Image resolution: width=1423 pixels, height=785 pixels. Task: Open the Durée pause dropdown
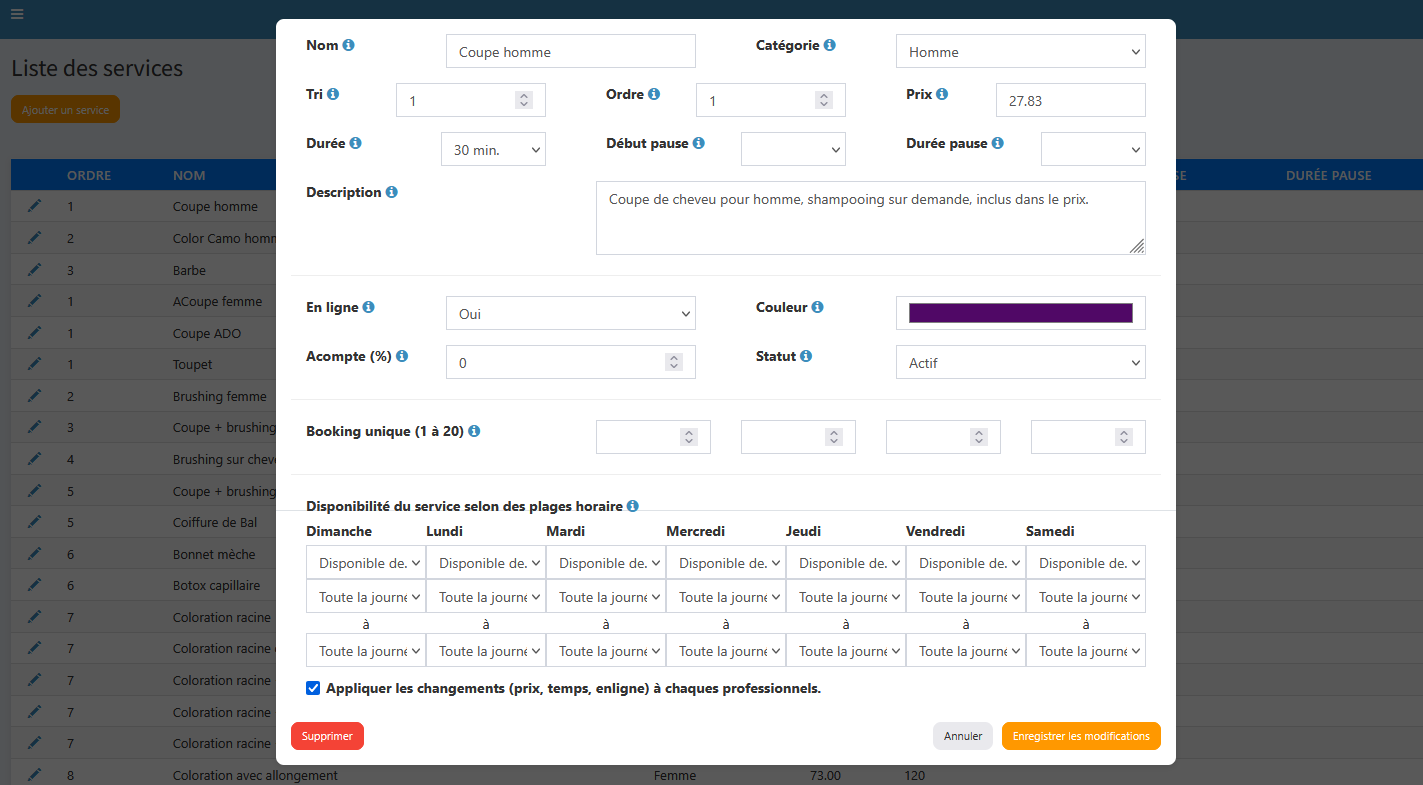click(x=1093, y=149)
